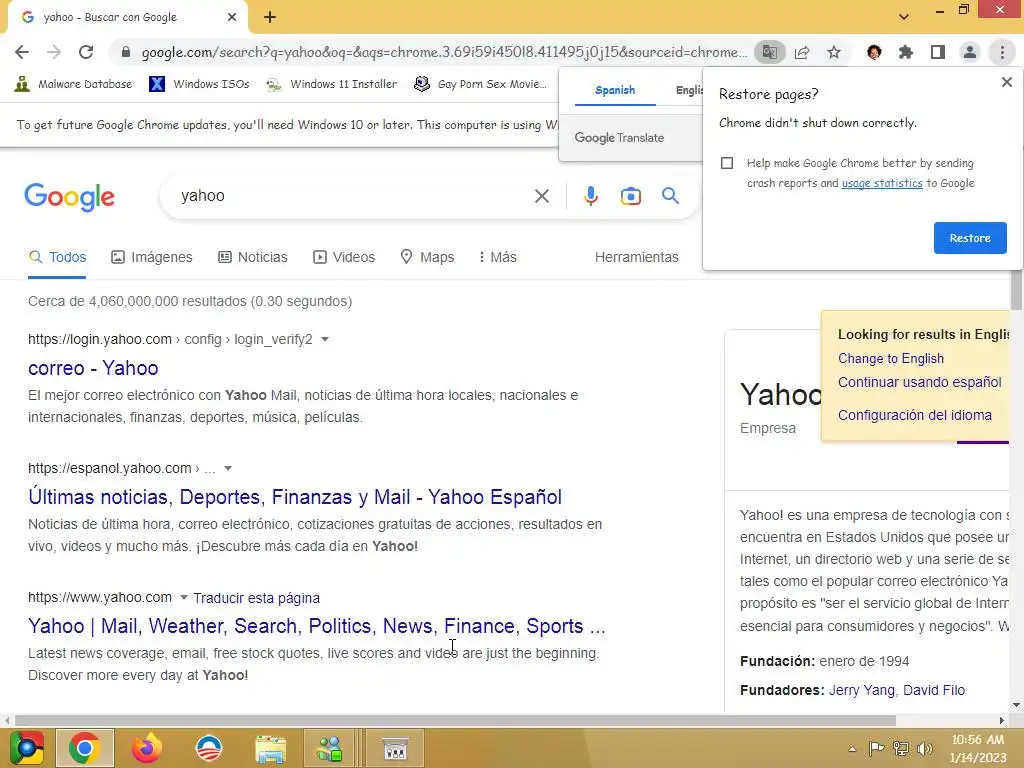Image resolution: width=1024 pixels, height=768 pixels.
Task: Open Chrome from the taskbar
Action: point(84,748)
